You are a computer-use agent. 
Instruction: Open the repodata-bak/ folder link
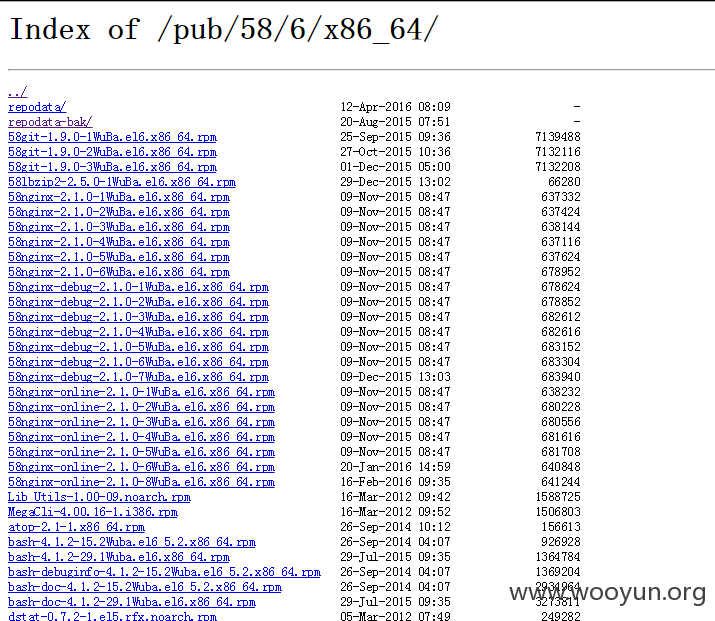tap(50, 122)
